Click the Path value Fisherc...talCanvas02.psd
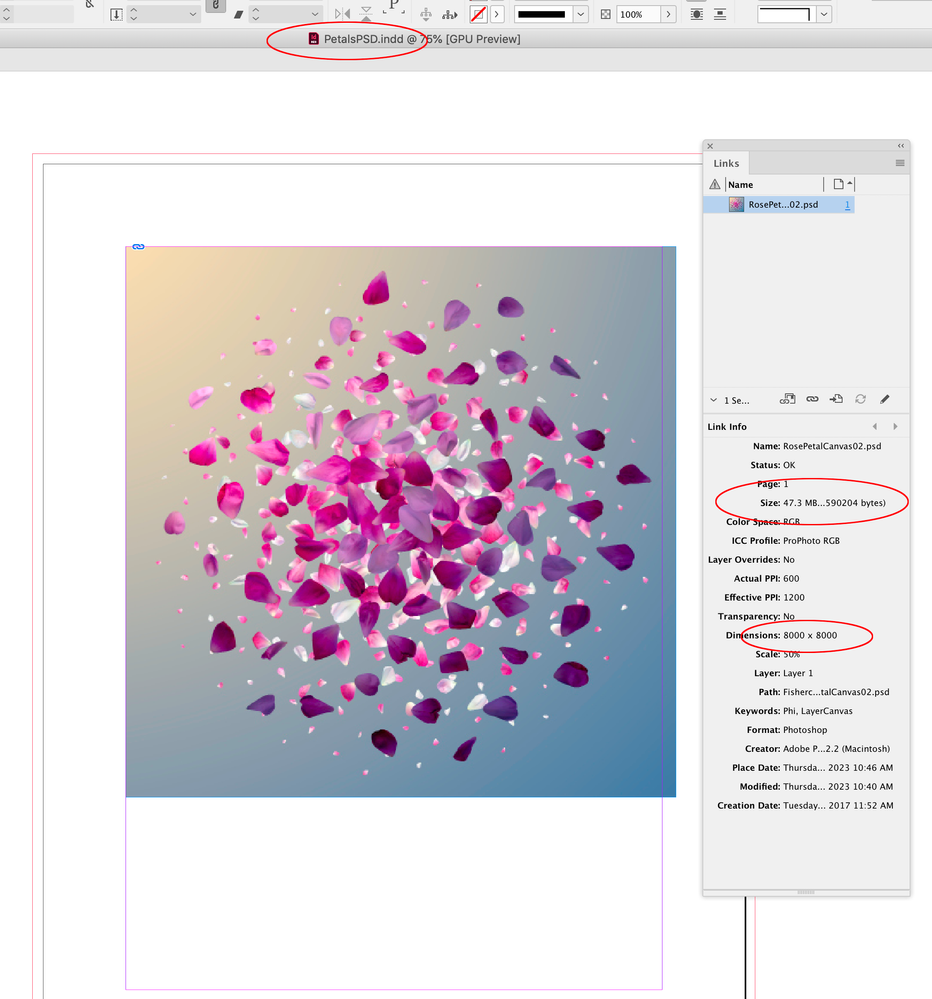Image resolution: width=932 pixels, height=999 pixels. (836, 692)
